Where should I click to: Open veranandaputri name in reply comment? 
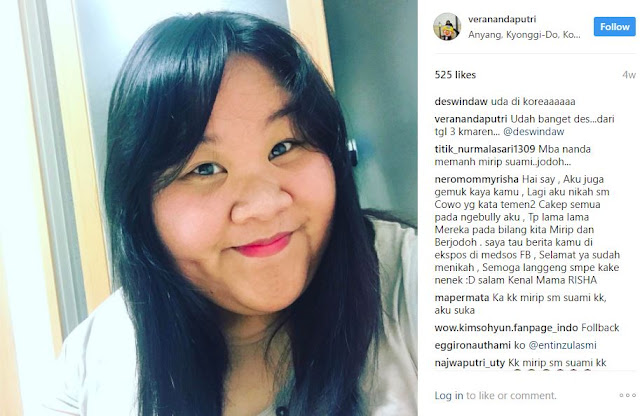coord(471,119)
